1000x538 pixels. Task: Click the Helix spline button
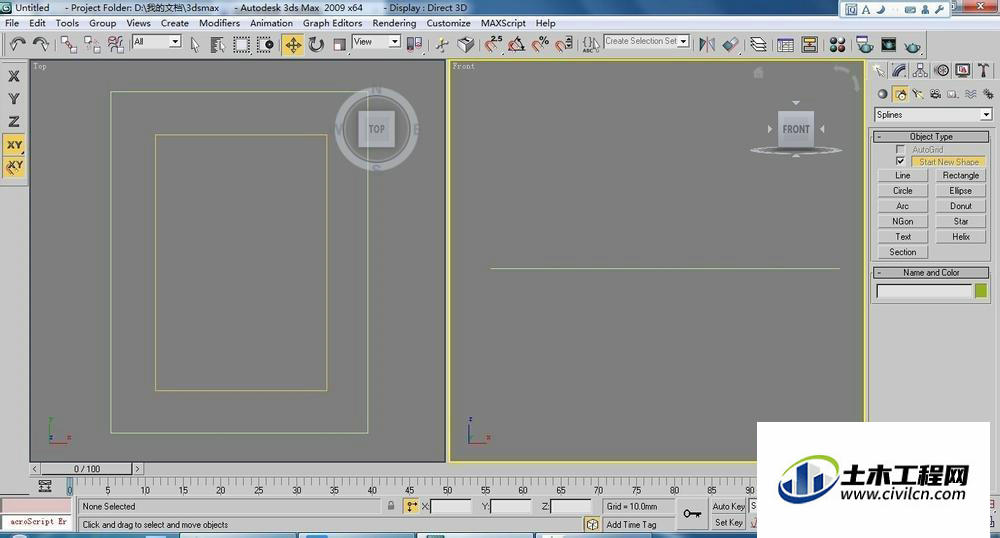[x=960, y=236]
